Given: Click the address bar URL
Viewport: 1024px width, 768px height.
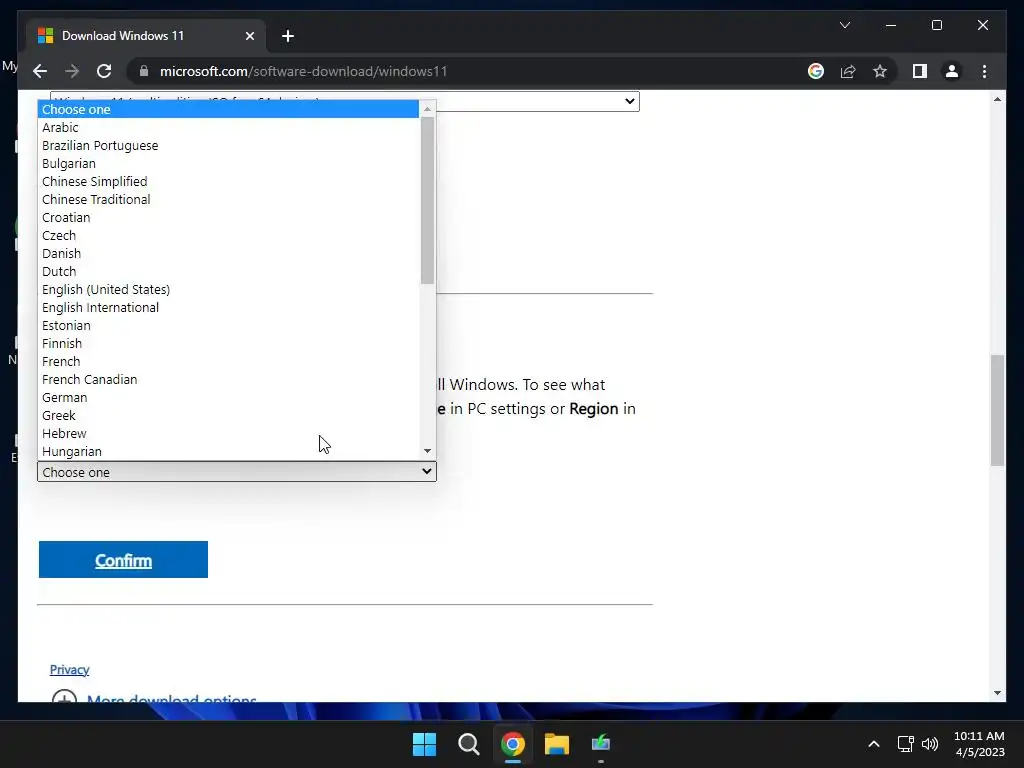Looking at the screenshot, I should point(304,71).
